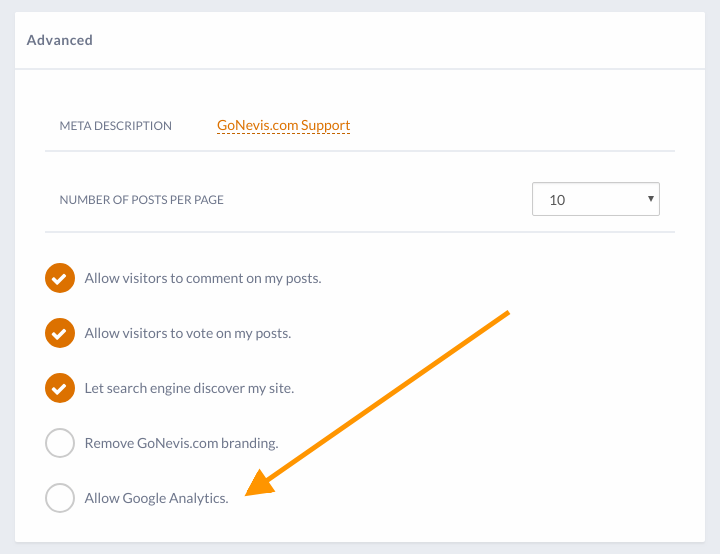Viewport: 720px width, 554px height.
Task: Click the 'Remove GoNevis.com branding' label text
Action: point(181,443)
